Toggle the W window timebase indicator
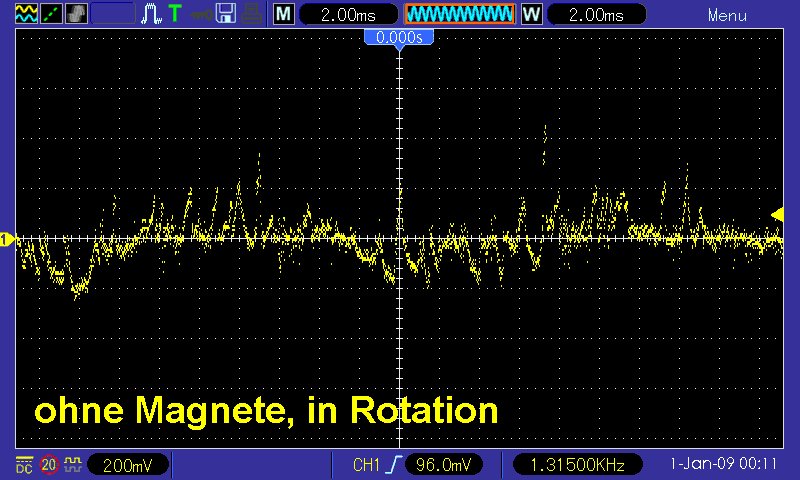The image size is (800, 480). tap(531, 14)
